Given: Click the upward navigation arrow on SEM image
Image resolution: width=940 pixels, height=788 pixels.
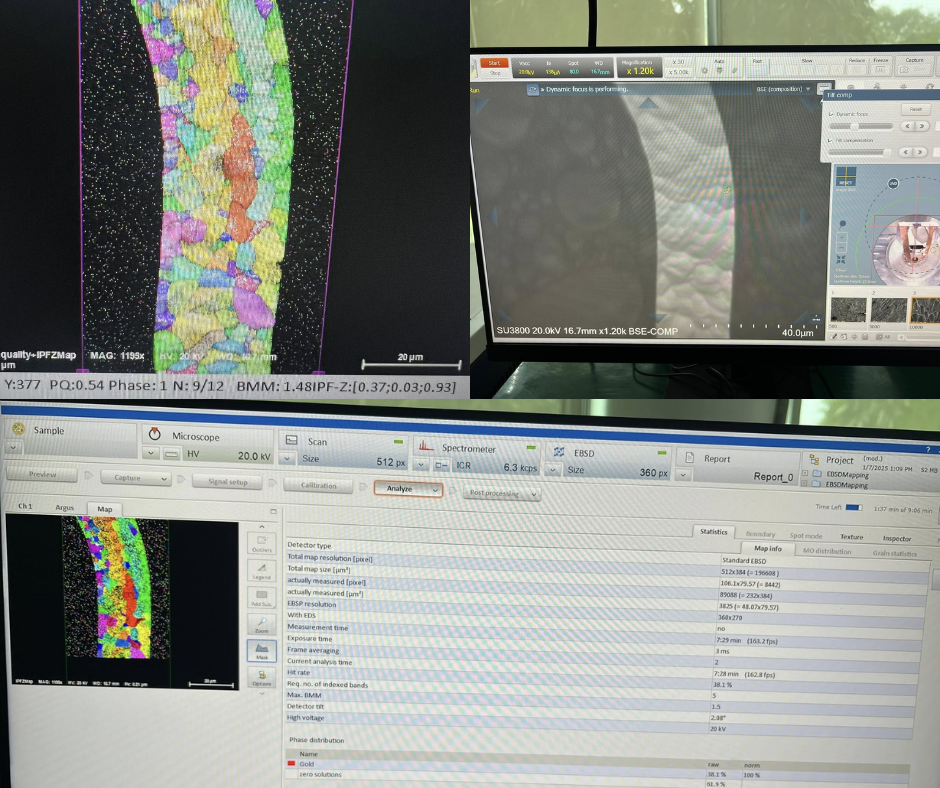Looking at the screenshot, I should tap(648, 104).
